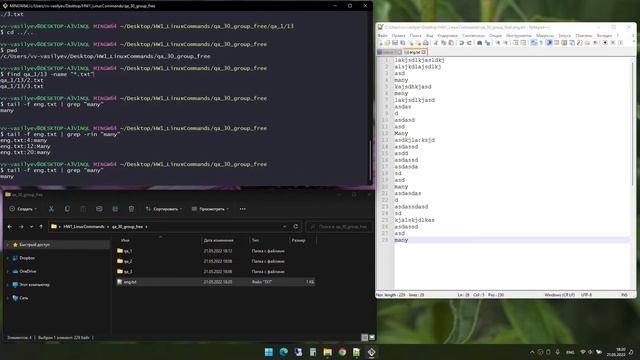640x360 pixels.
Task: Click the Save icon in Notepad++ toolbar
Action: pos(395,42)
